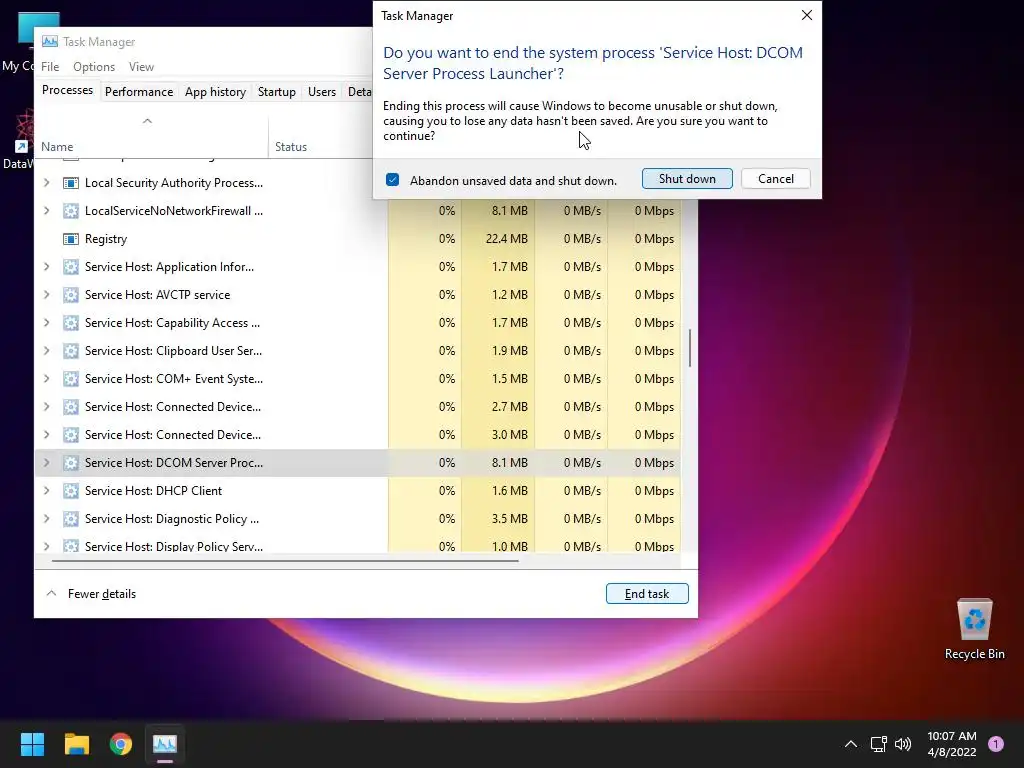Confirm with the Shut down button
The width and height of the screenshot is (1024, 768).
click(x=687, y=179)
